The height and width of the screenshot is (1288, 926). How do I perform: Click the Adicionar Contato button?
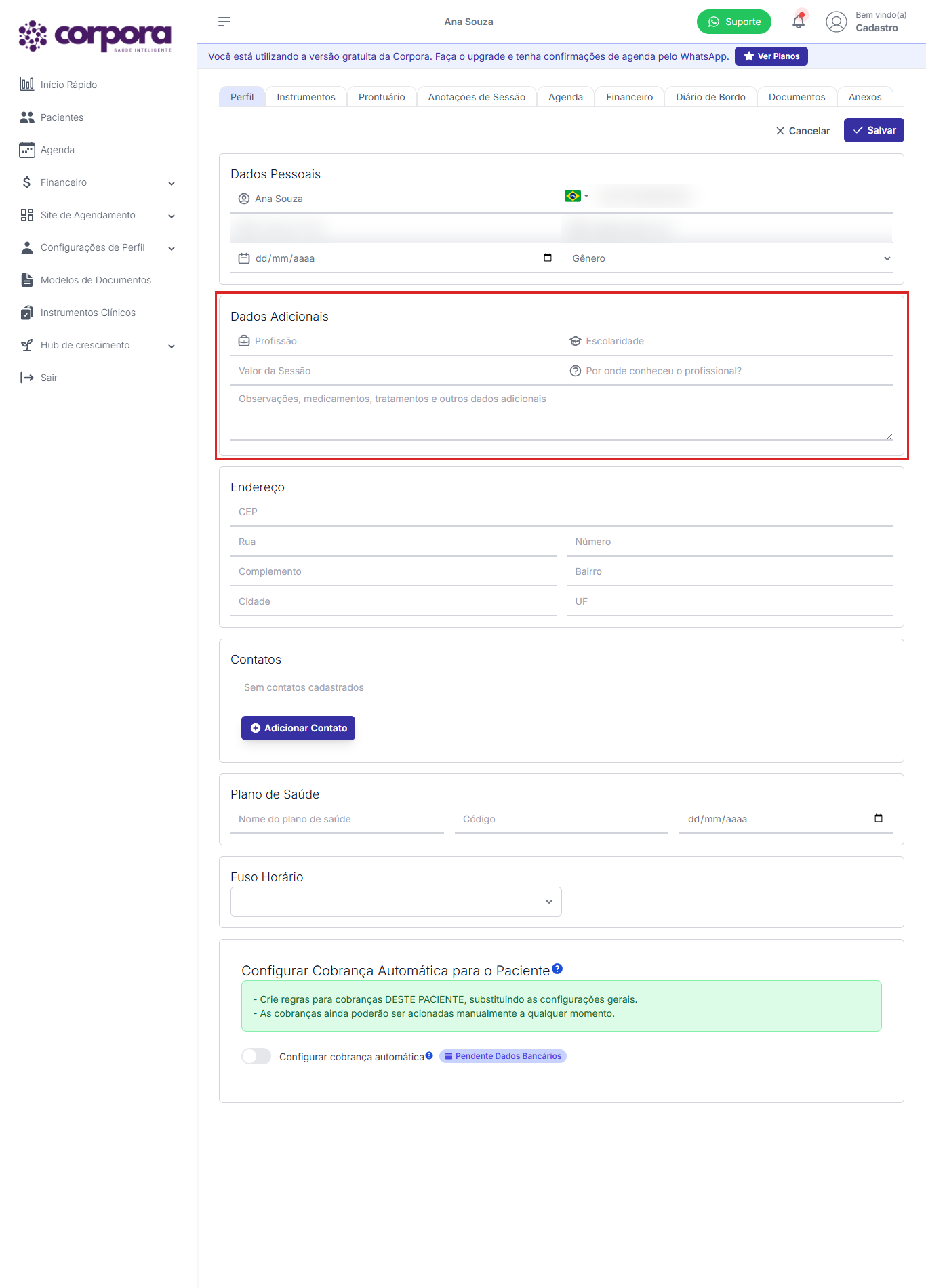click(x=298, y=728)
